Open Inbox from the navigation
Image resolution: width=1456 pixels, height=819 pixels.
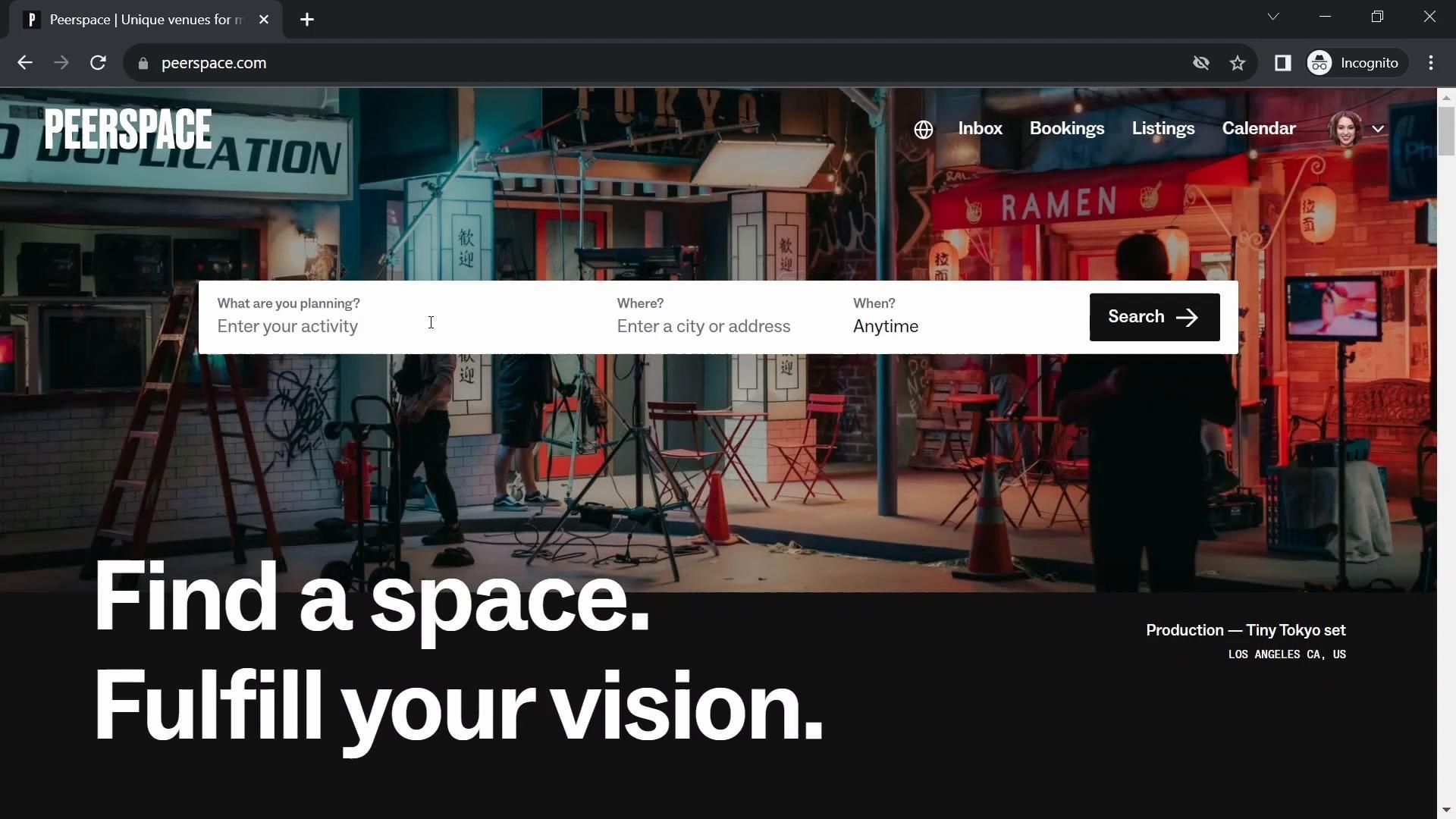click(980, 128)
